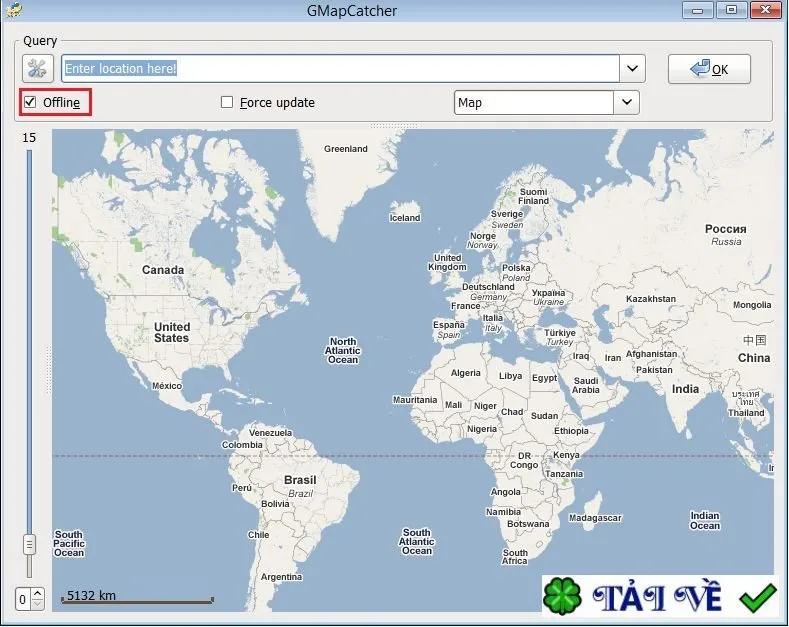Click the green checkmark icon

click(x=757, y=598)
